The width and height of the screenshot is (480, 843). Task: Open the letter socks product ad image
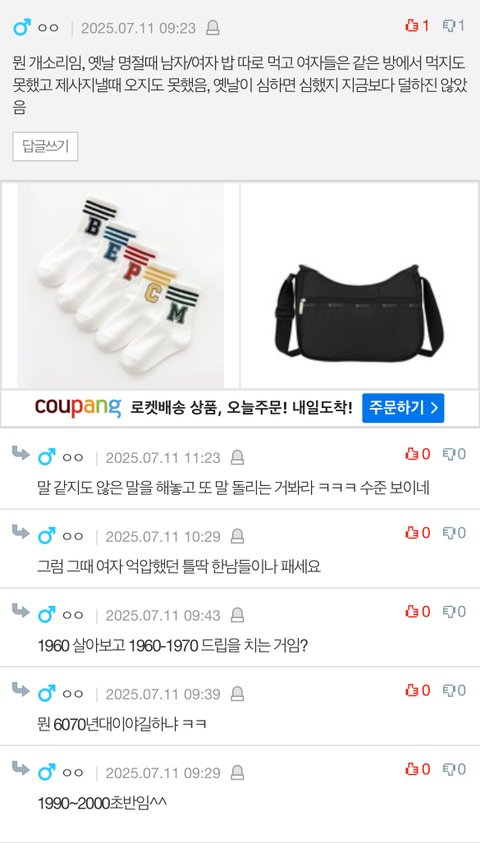(x=120, y=285)
